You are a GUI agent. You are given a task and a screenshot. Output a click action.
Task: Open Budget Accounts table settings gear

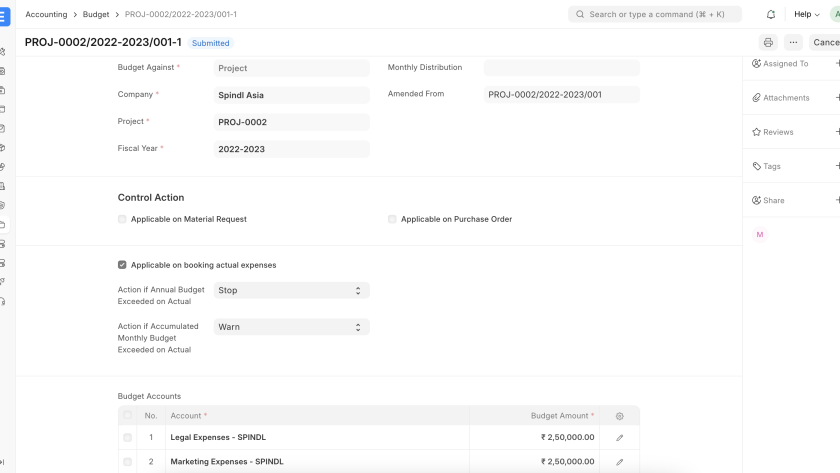[x=619, y=416]
